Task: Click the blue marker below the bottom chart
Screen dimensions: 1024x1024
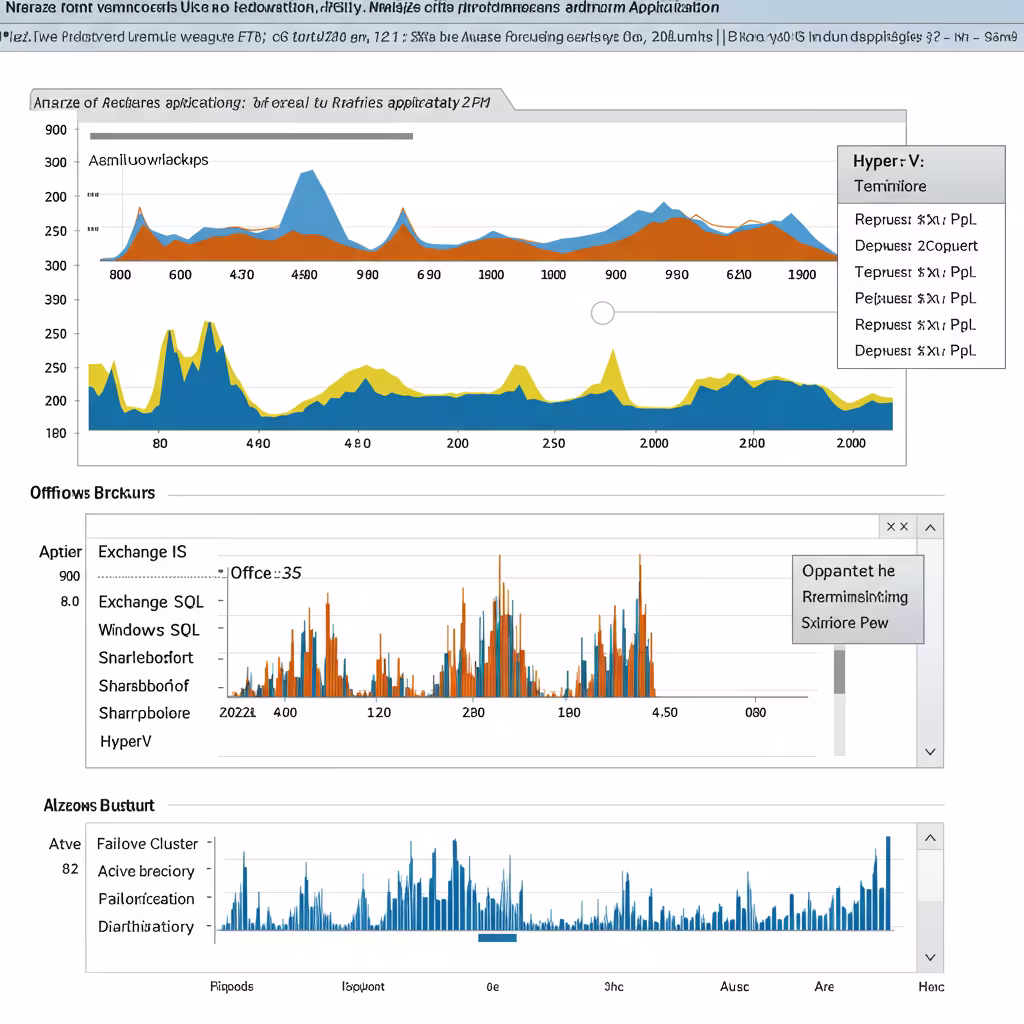Action: coord(497,938)
